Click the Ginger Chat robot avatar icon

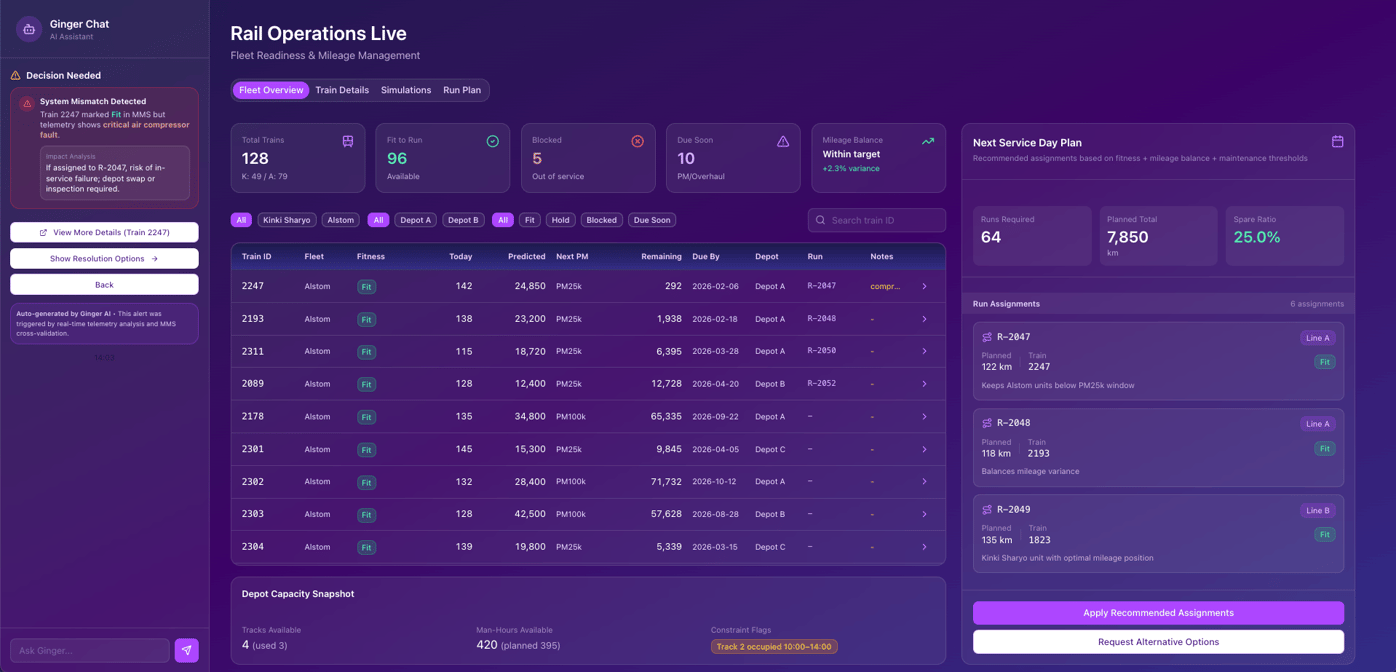coord(29,29)
